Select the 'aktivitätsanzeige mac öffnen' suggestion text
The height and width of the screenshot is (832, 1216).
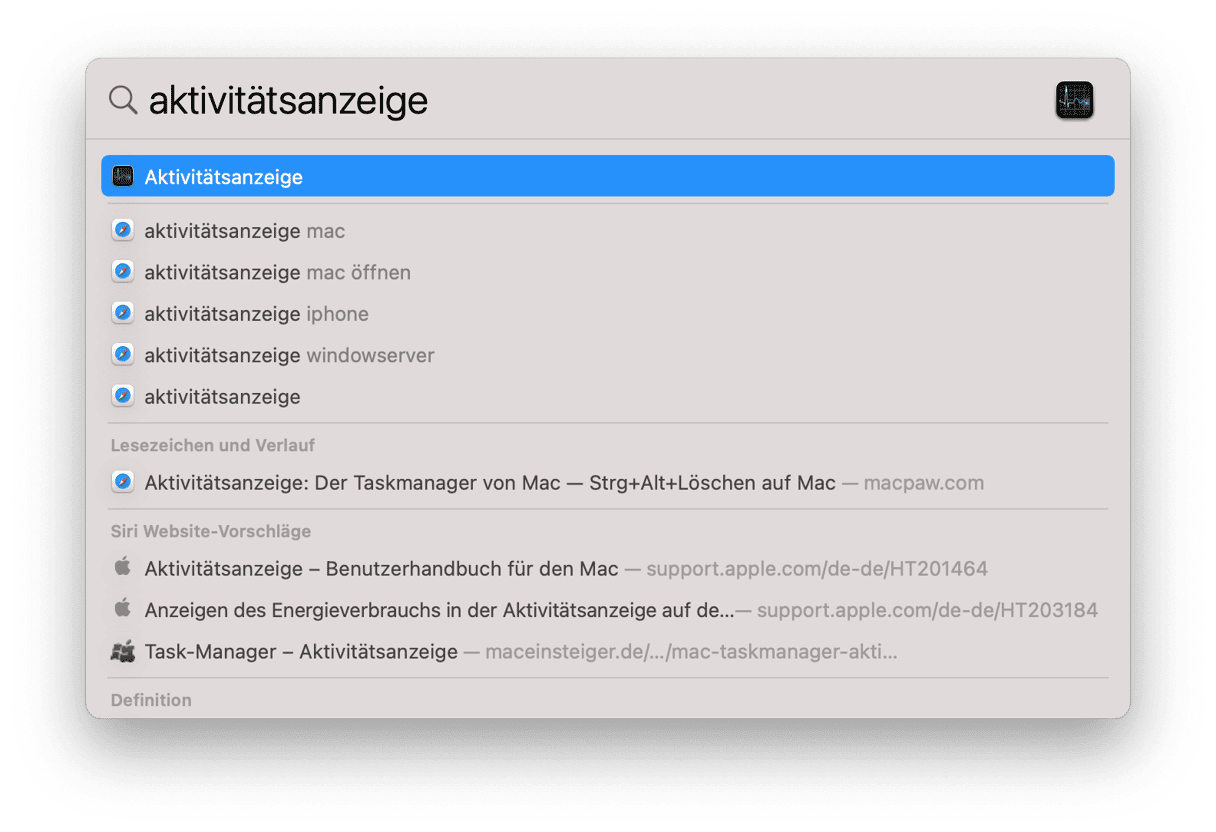click(277, 272)
